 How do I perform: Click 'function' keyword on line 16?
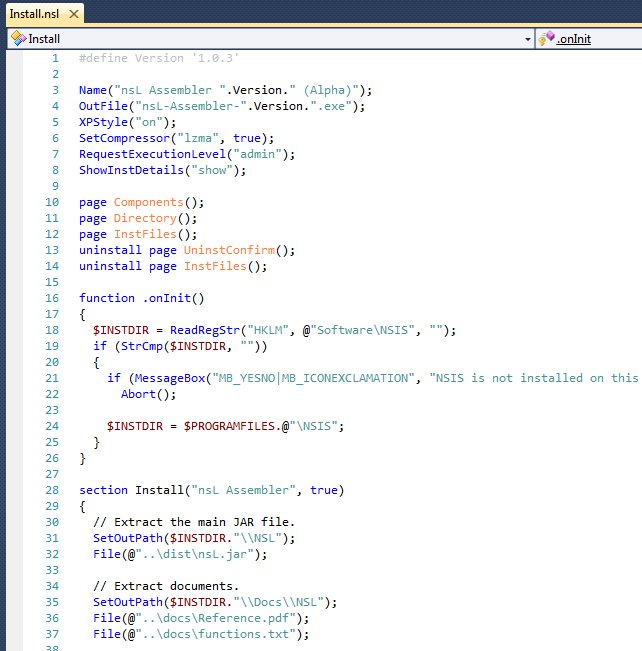click(x=107, y=298)
